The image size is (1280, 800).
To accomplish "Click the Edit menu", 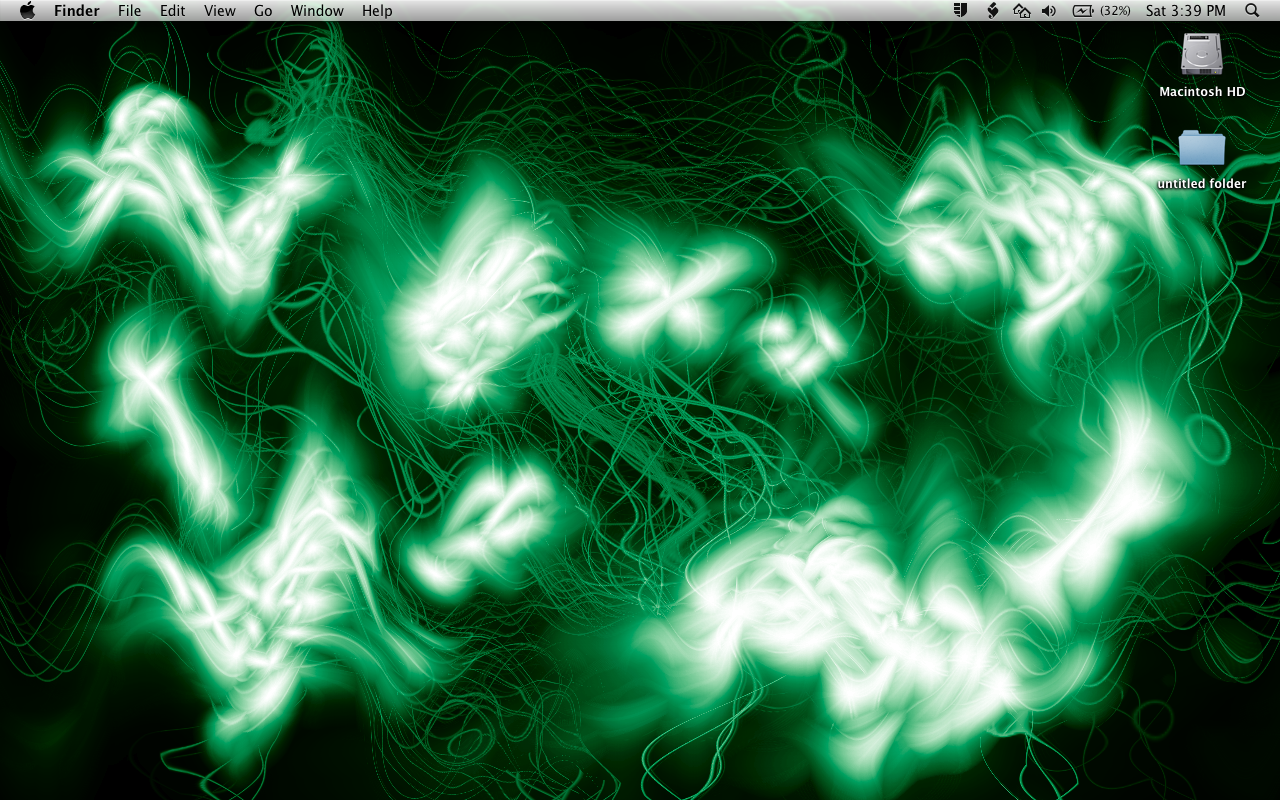I will pyautogui.click(x=173, y=11).
